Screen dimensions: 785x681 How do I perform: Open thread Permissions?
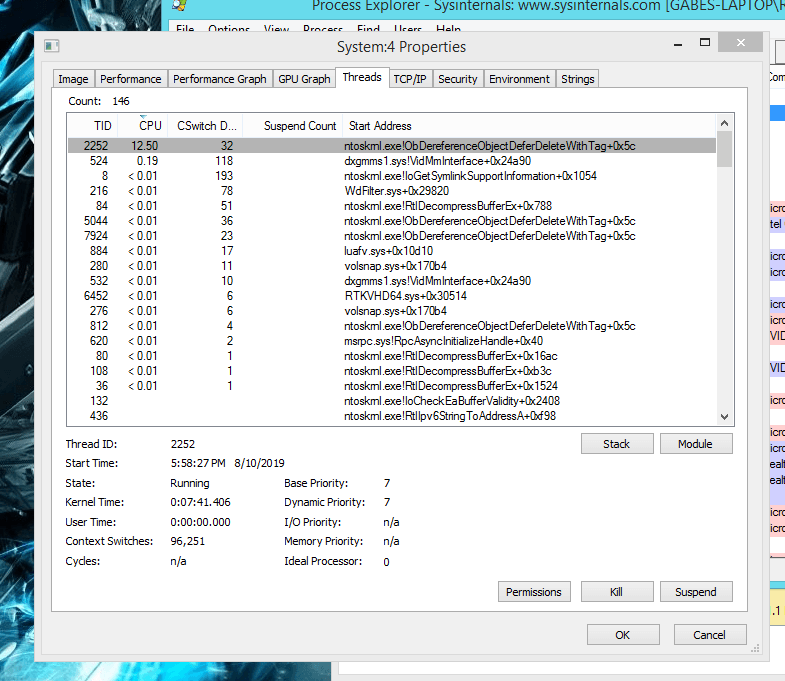click(534, 592)
